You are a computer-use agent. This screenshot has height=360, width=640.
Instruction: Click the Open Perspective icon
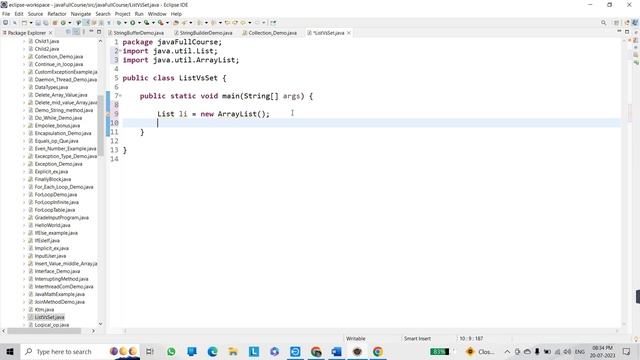[617, 22]
